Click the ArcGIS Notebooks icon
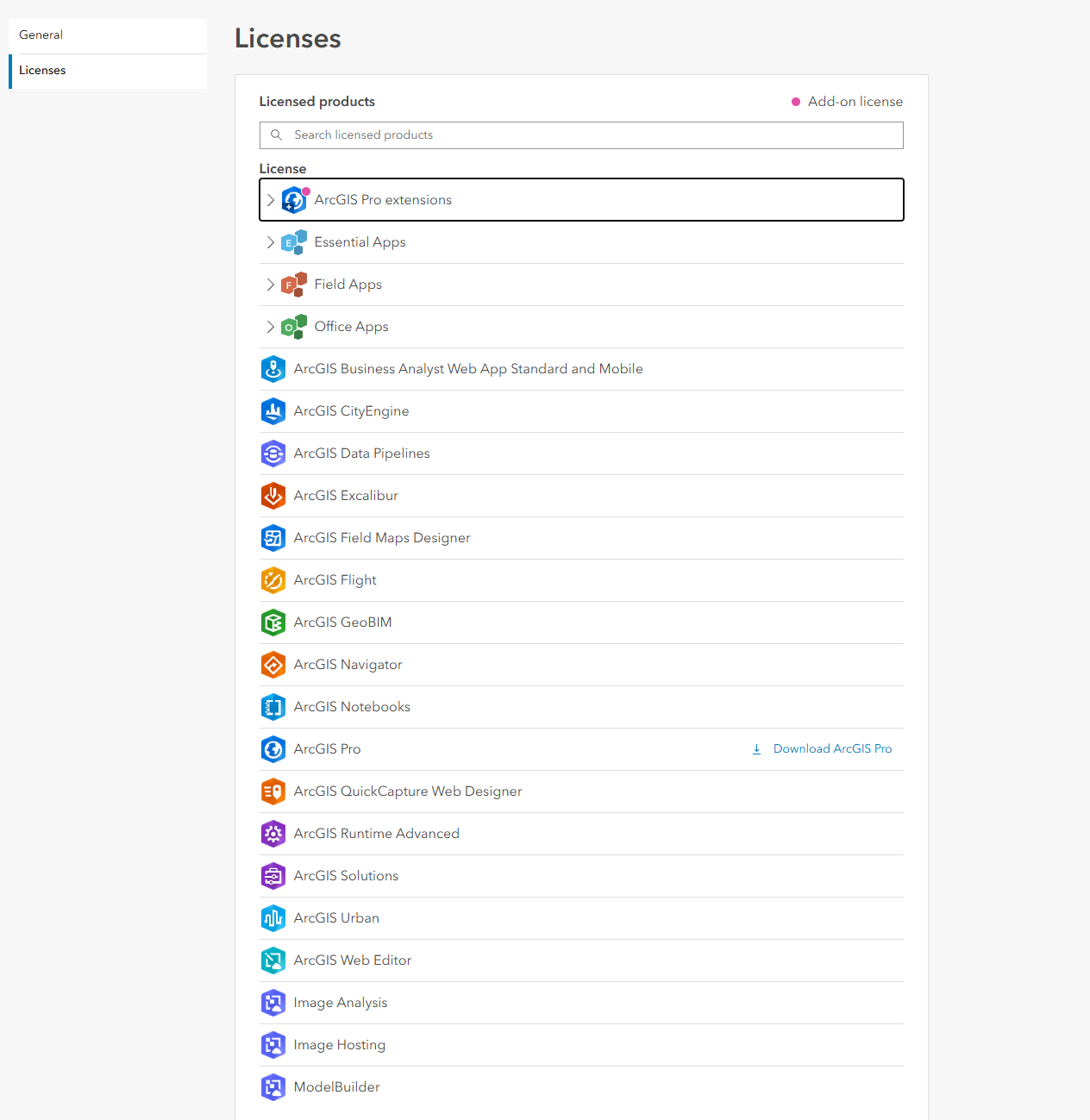 (x=273, y=707)
